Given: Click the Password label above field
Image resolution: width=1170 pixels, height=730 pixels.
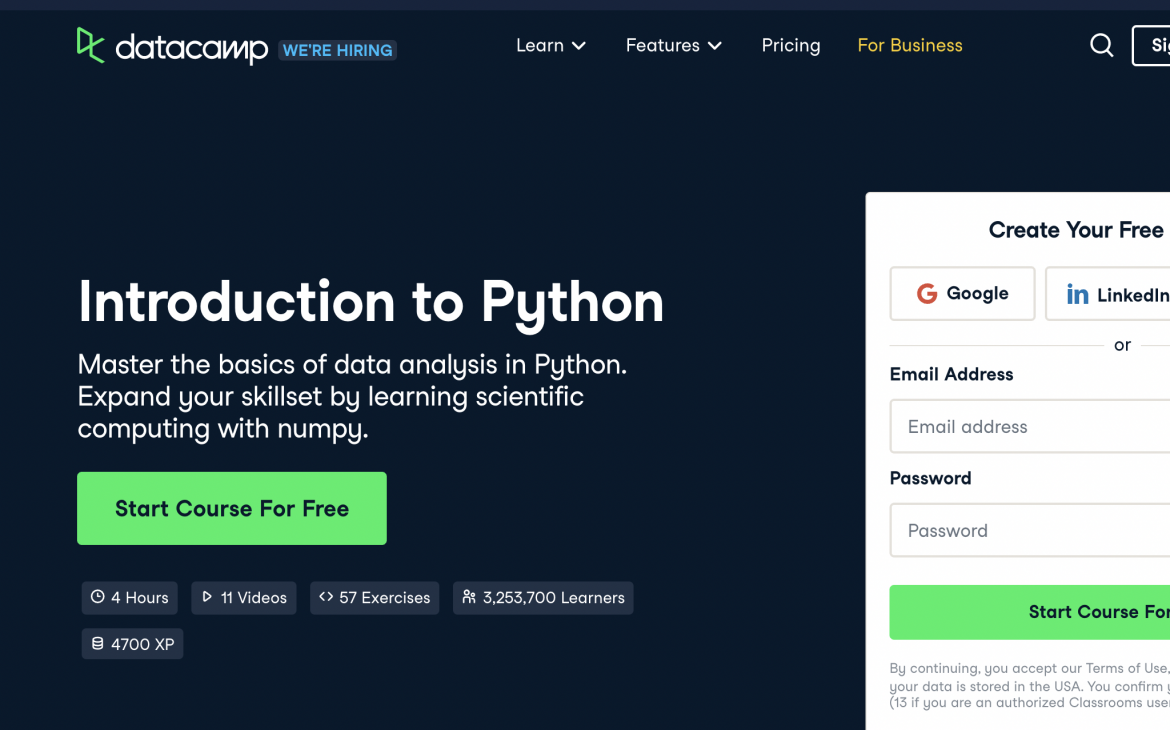Looking at the screenshot, I should pyautogui.click(x=930, y=478).
